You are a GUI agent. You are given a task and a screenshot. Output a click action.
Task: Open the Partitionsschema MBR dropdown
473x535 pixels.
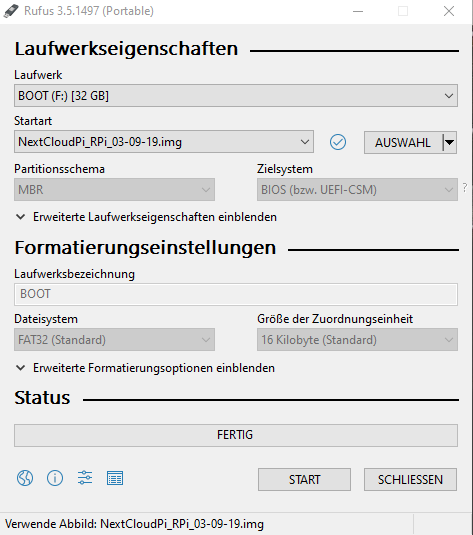pyautogui.click(x=114, y=189)
